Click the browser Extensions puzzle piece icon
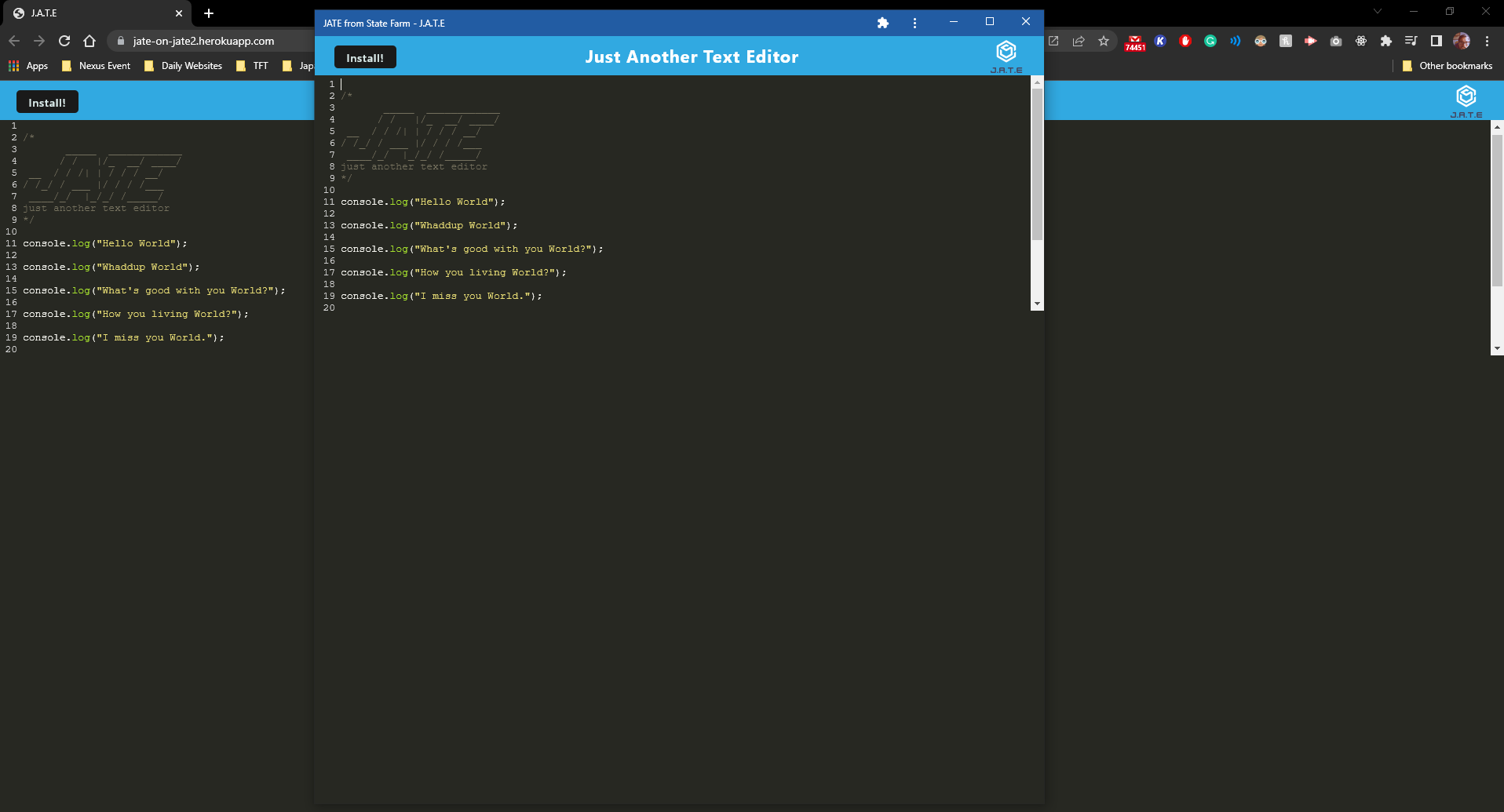The height and width of the screenshot is (812, 1504). click(x=1385, y=41)
